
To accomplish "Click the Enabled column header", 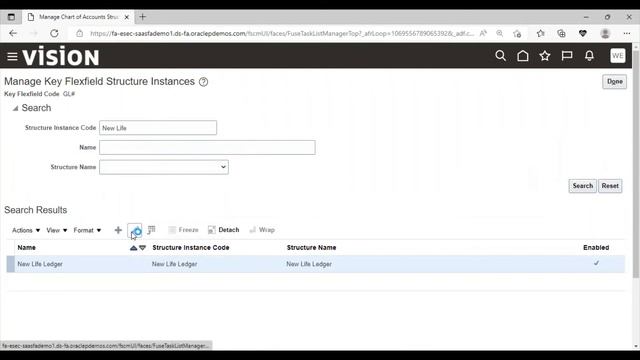I will coord(596,248).
